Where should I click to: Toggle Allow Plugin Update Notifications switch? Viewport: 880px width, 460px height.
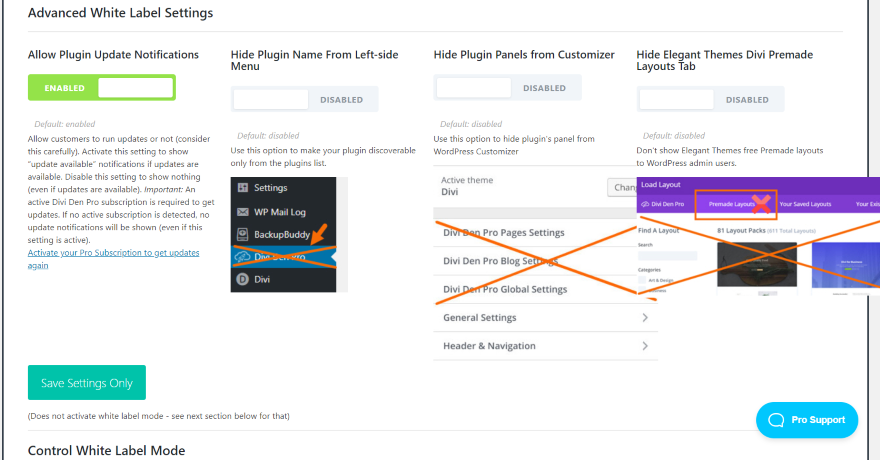coord(101,88)
